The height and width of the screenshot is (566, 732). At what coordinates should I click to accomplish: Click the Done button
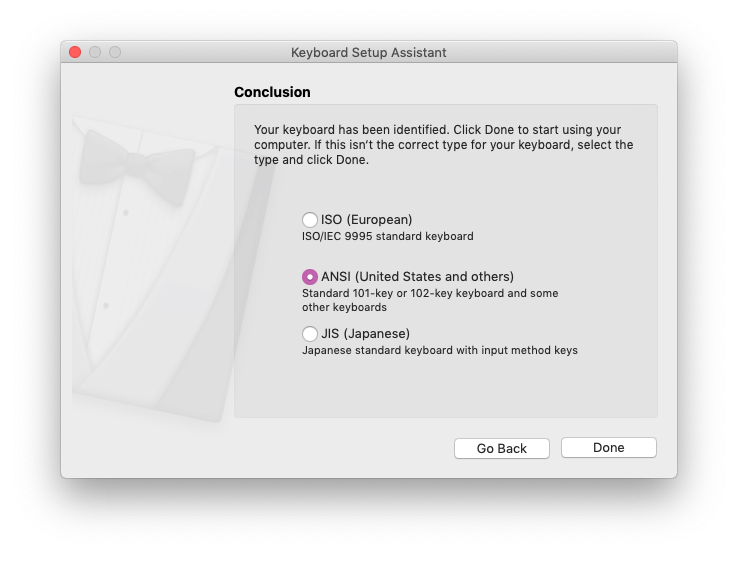(608, 448)
